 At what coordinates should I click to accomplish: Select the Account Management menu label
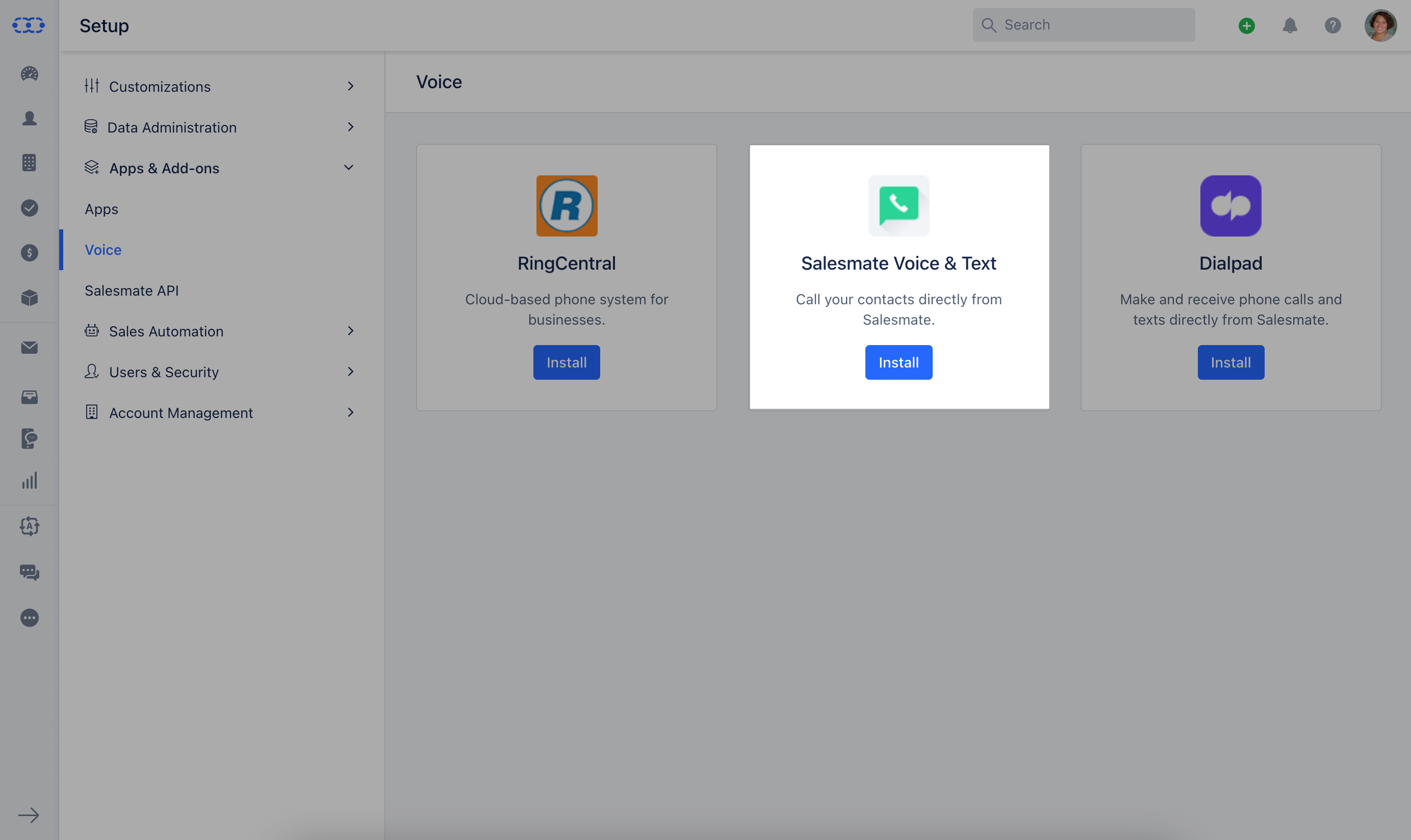point(181,413)
